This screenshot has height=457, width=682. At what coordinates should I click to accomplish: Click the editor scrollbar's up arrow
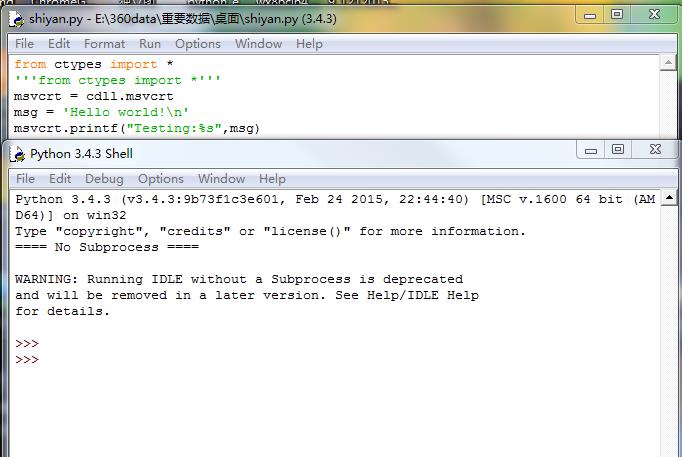pyautogui.click(x=669, y=63)
